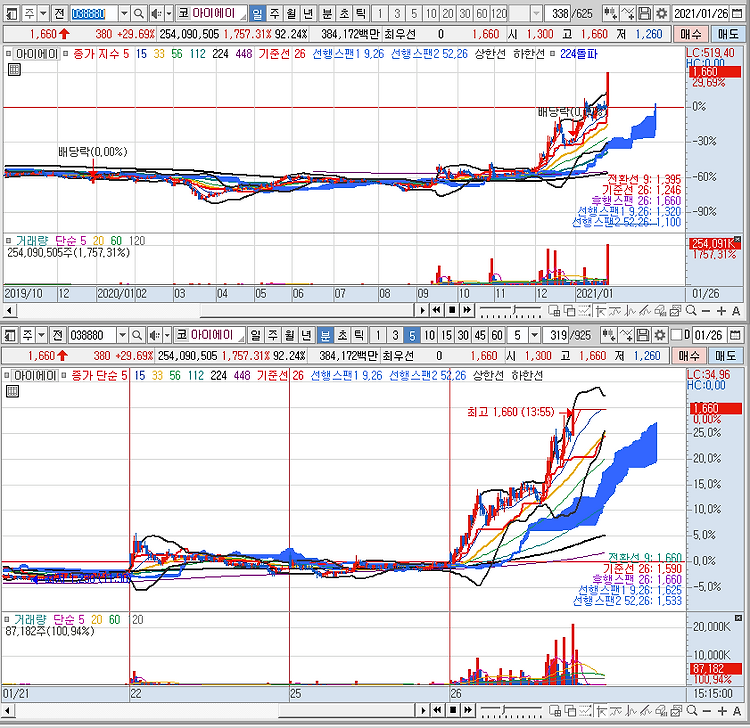Open the interval dropdown showing 5 in lower chart
This screenshot has width=750, height=728.
(x=535, y=335)
